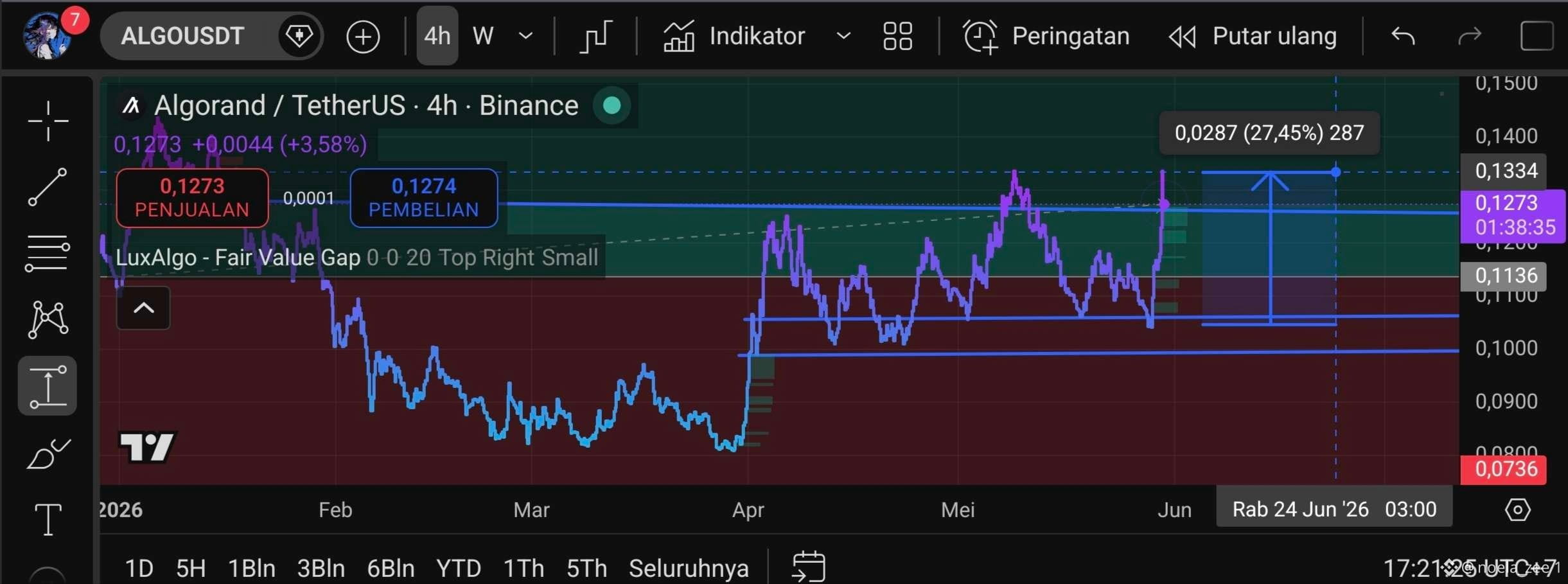
Task: Select the W weekly timeframe
Action: coord(483,36)
